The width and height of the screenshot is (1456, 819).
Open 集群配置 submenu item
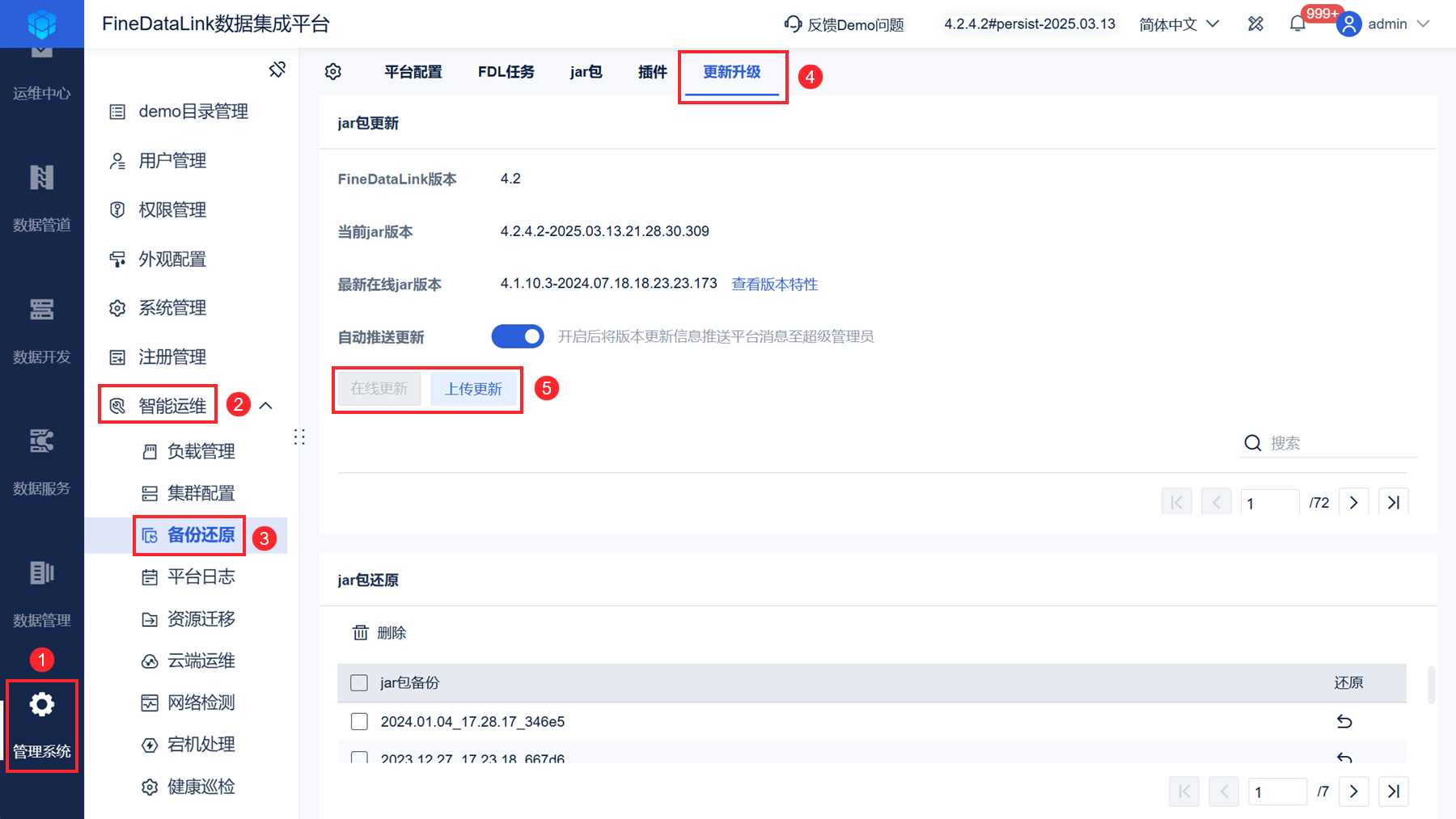coord(201,493)
